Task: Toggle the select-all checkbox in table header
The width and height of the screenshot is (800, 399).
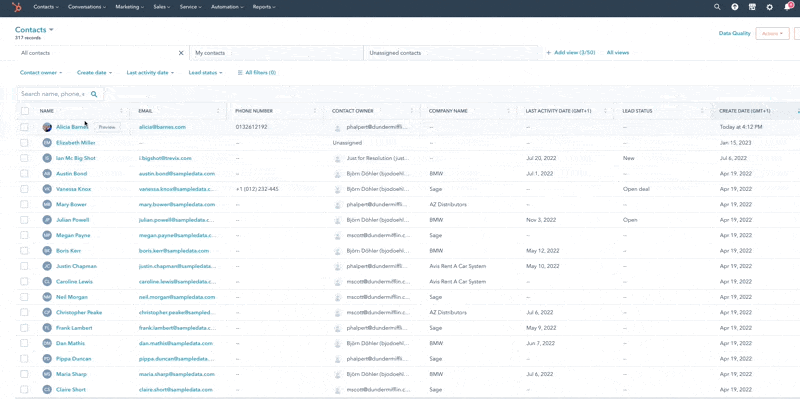Action: pyautogui.click(x=25, y=111)
